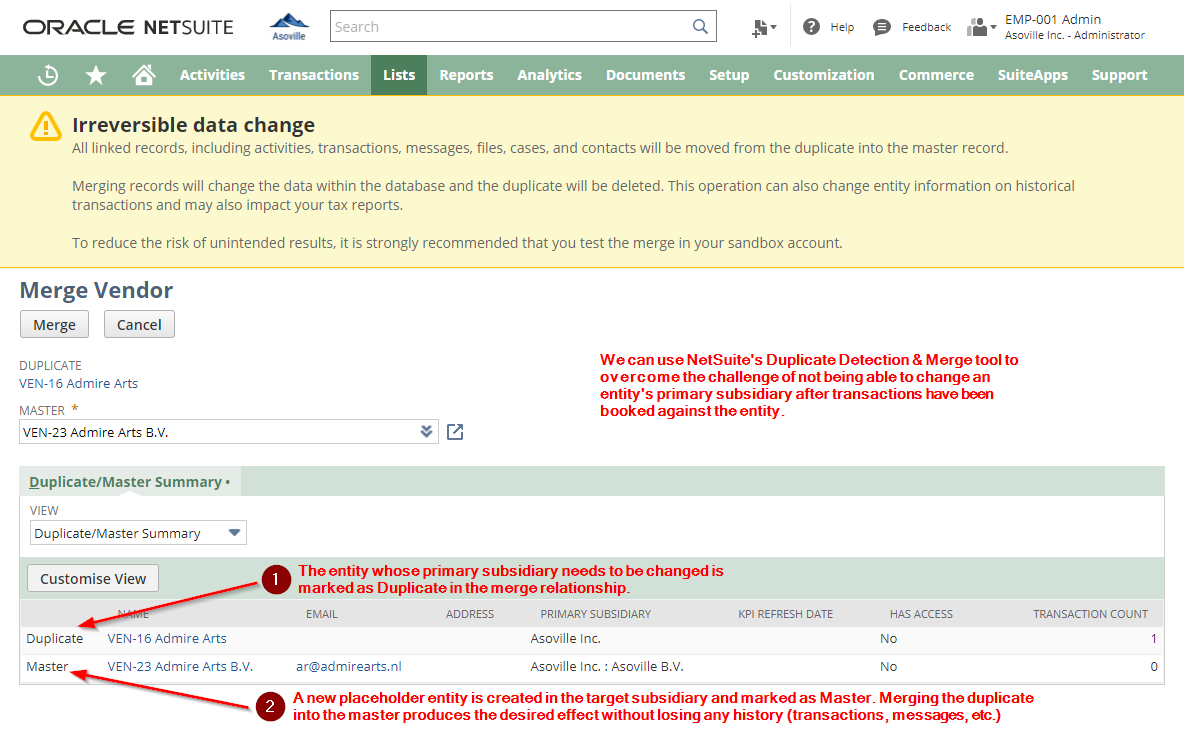Image resolution: width=1184 pixels, height=739 pixels.
Task: Open the Transactions menu
Action: [314, 75]
